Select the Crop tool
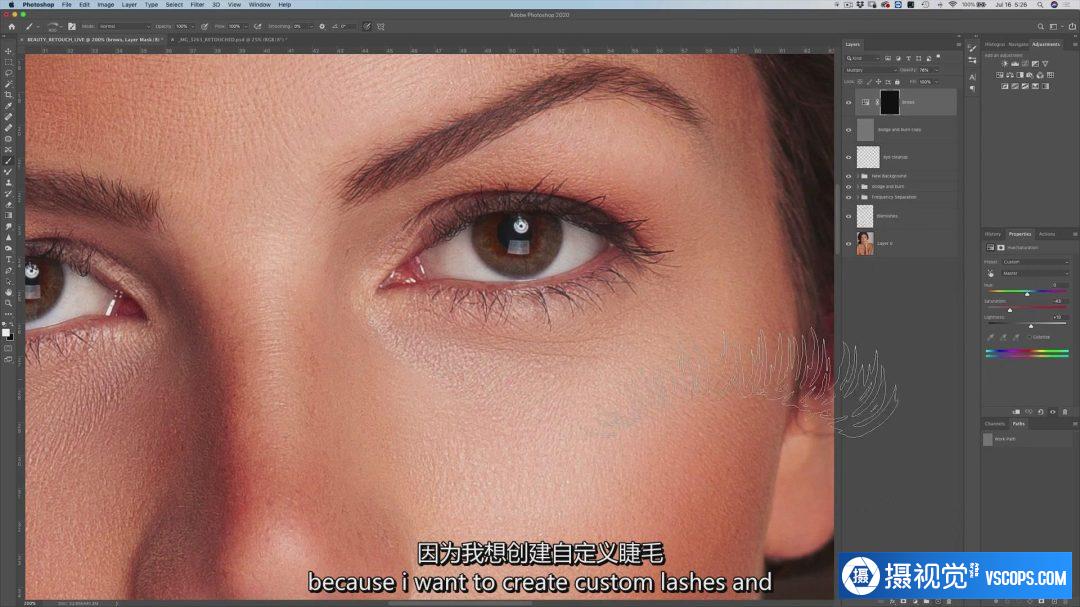 pos(8,95)
